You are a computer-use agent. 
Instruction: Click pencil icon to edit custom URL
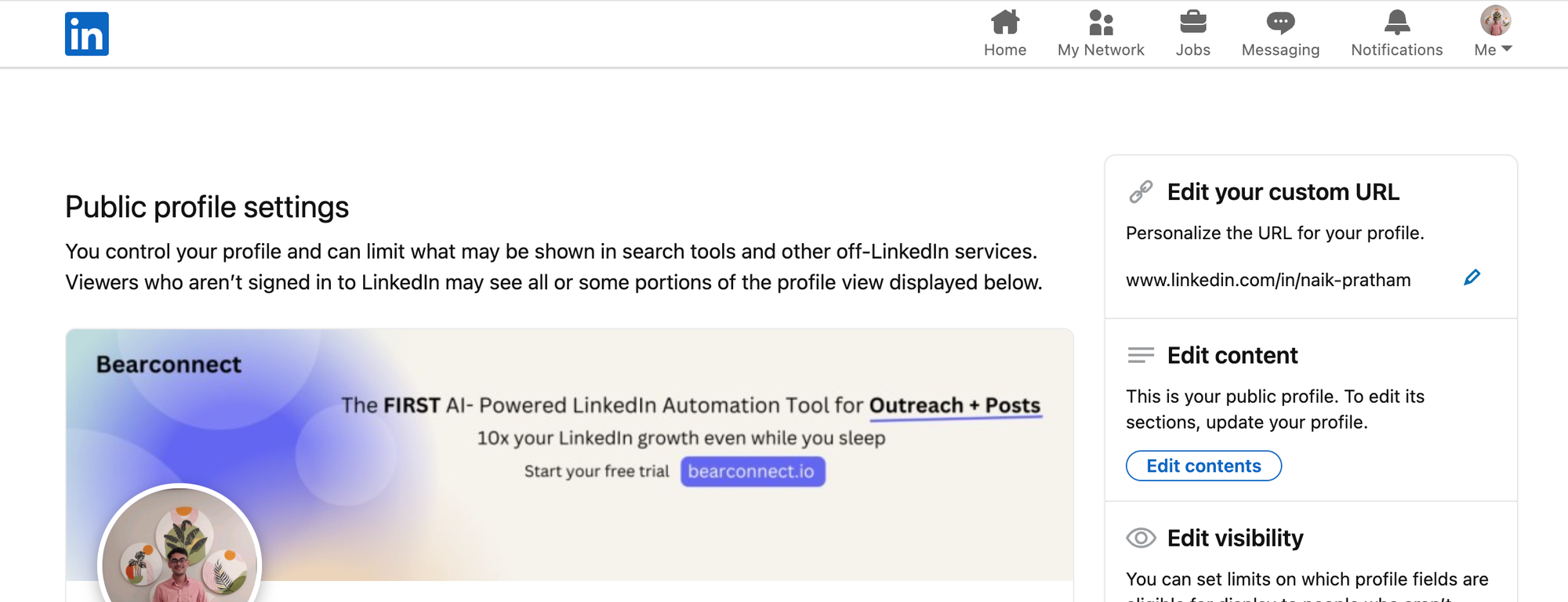[x=1472, y=277]
